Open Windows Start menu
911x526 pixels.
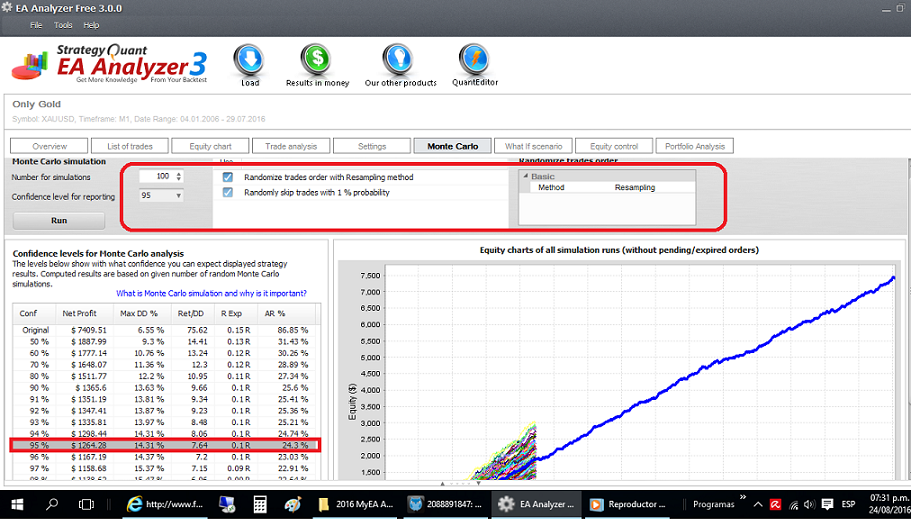(17, 505)
